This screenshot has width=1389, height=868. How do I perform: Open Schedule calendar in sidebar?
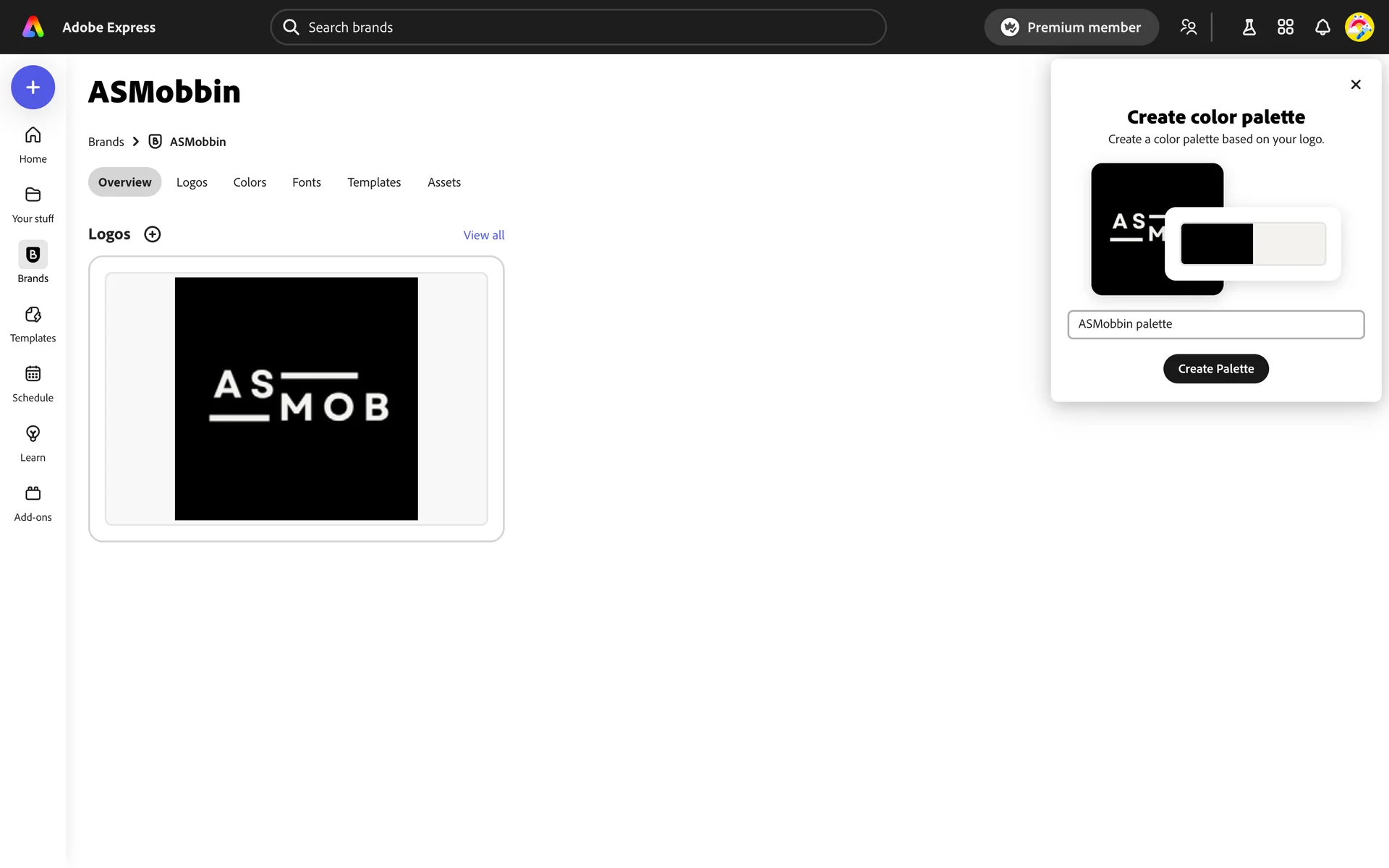tap(33, 383)
